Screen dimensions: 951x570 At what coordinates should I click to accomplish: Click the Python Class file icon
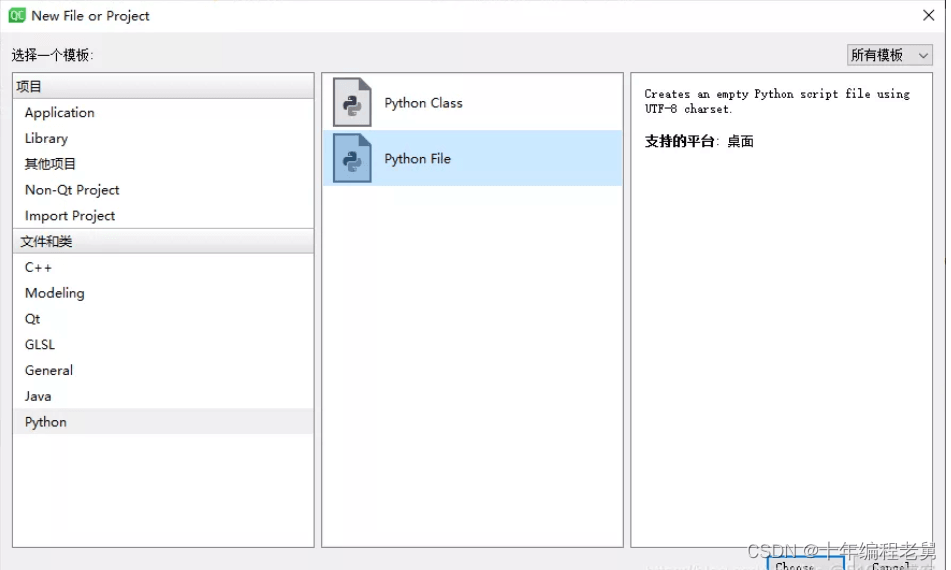352,102
